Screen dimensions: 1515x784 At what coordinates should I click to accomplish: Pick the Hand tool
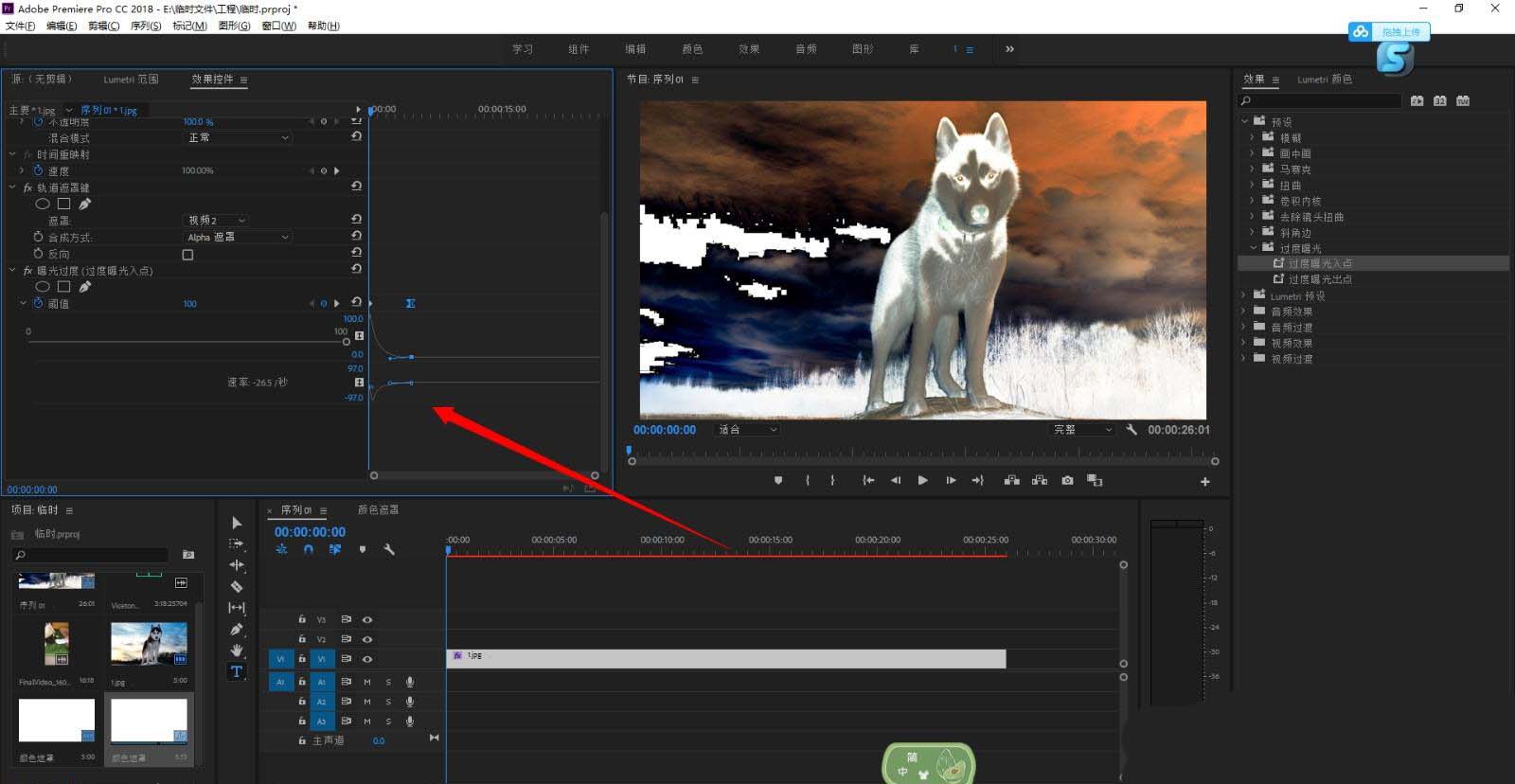pyautogui.click(x=237, y=650)
